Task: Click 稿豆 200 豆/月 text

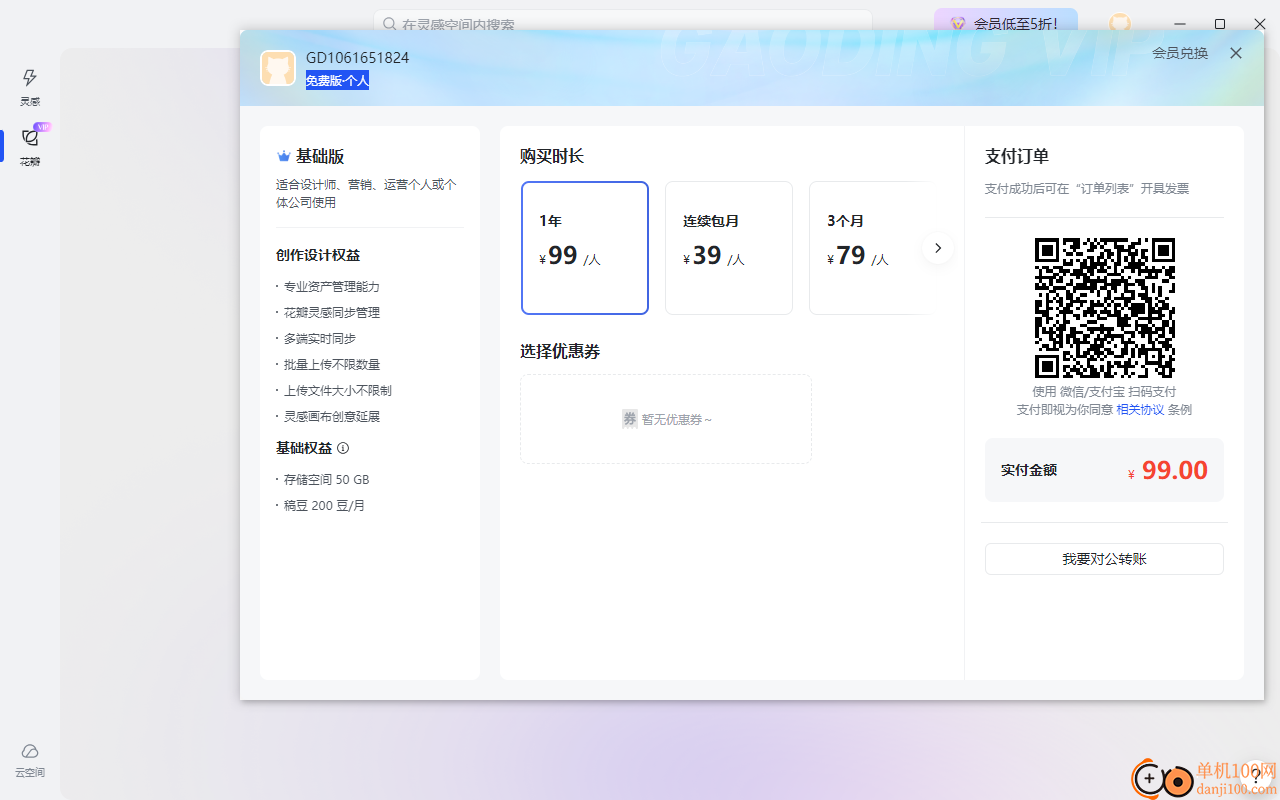Action: pyautogui.click(x=324, y=506)
